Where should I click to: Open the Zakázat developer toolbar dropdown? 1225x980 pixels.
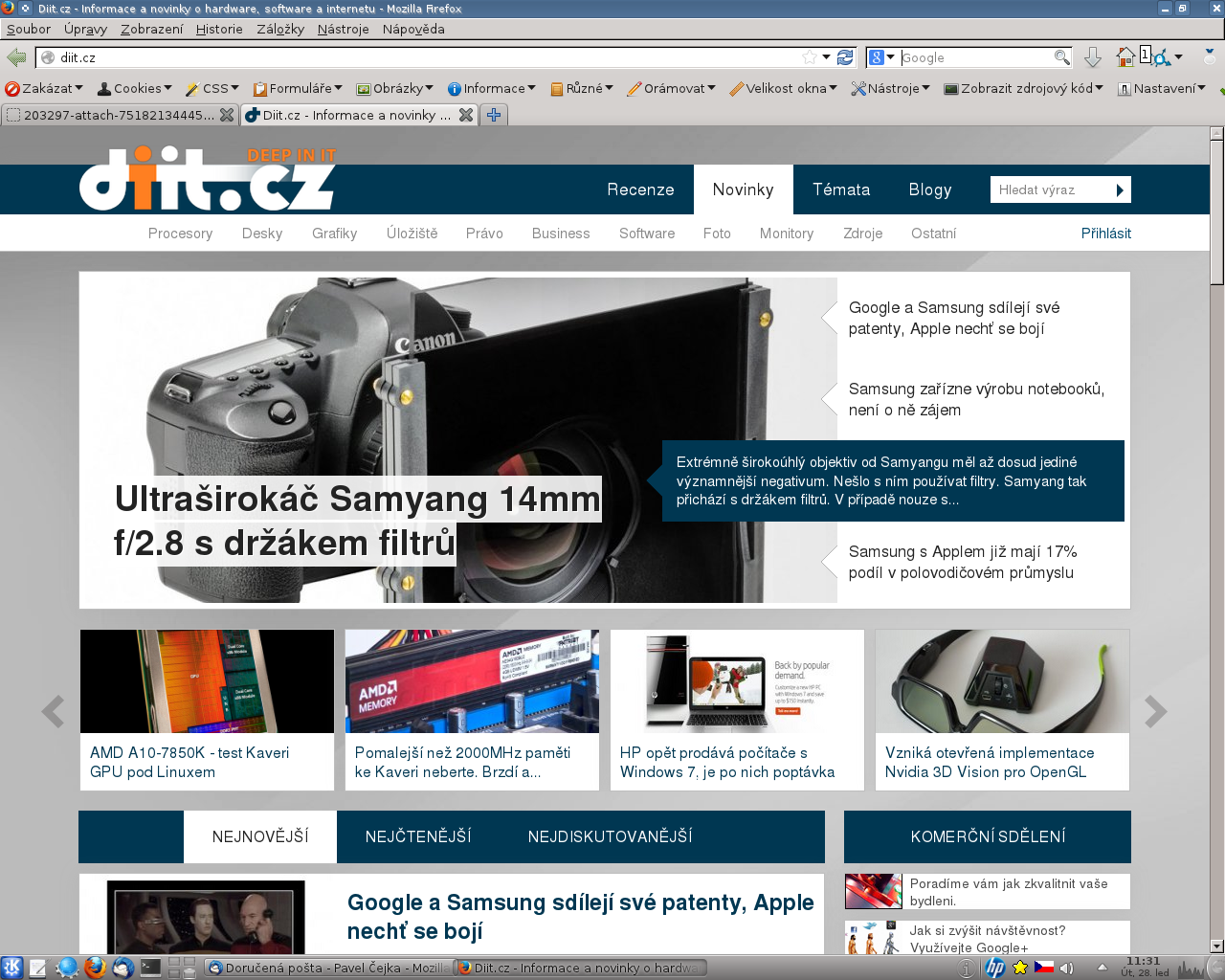pos(44,88)
